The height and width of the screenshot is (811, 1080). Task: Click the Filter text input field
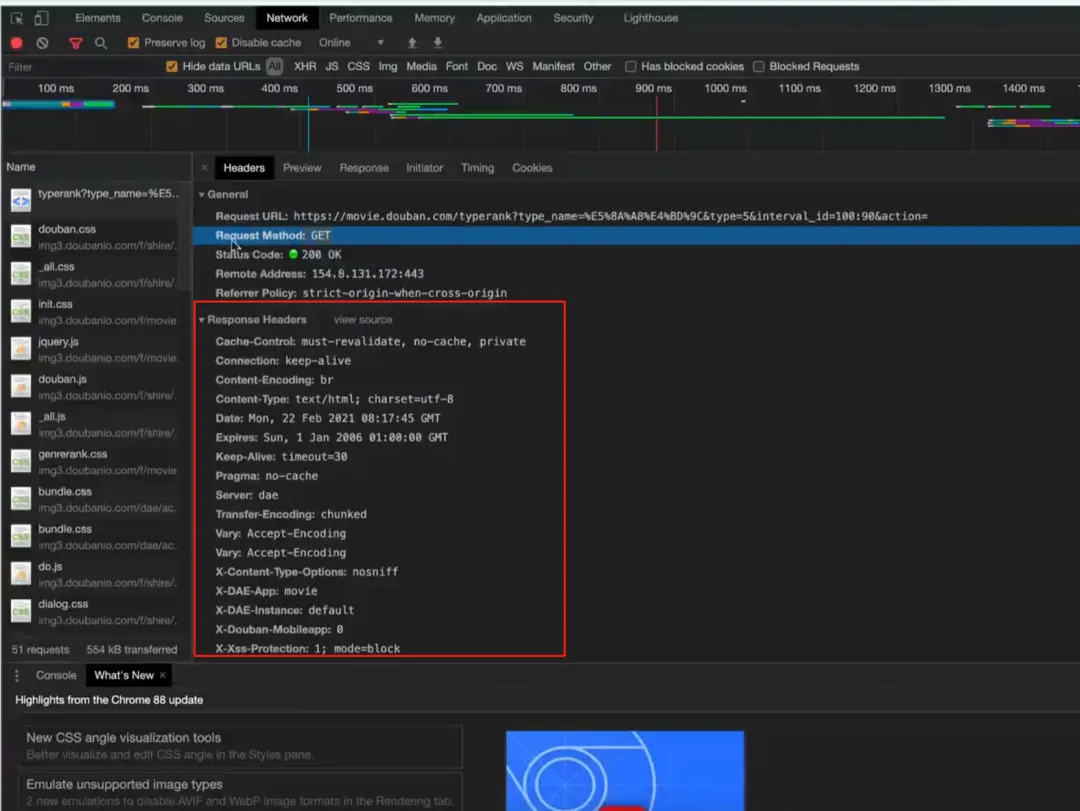(80, 67)
